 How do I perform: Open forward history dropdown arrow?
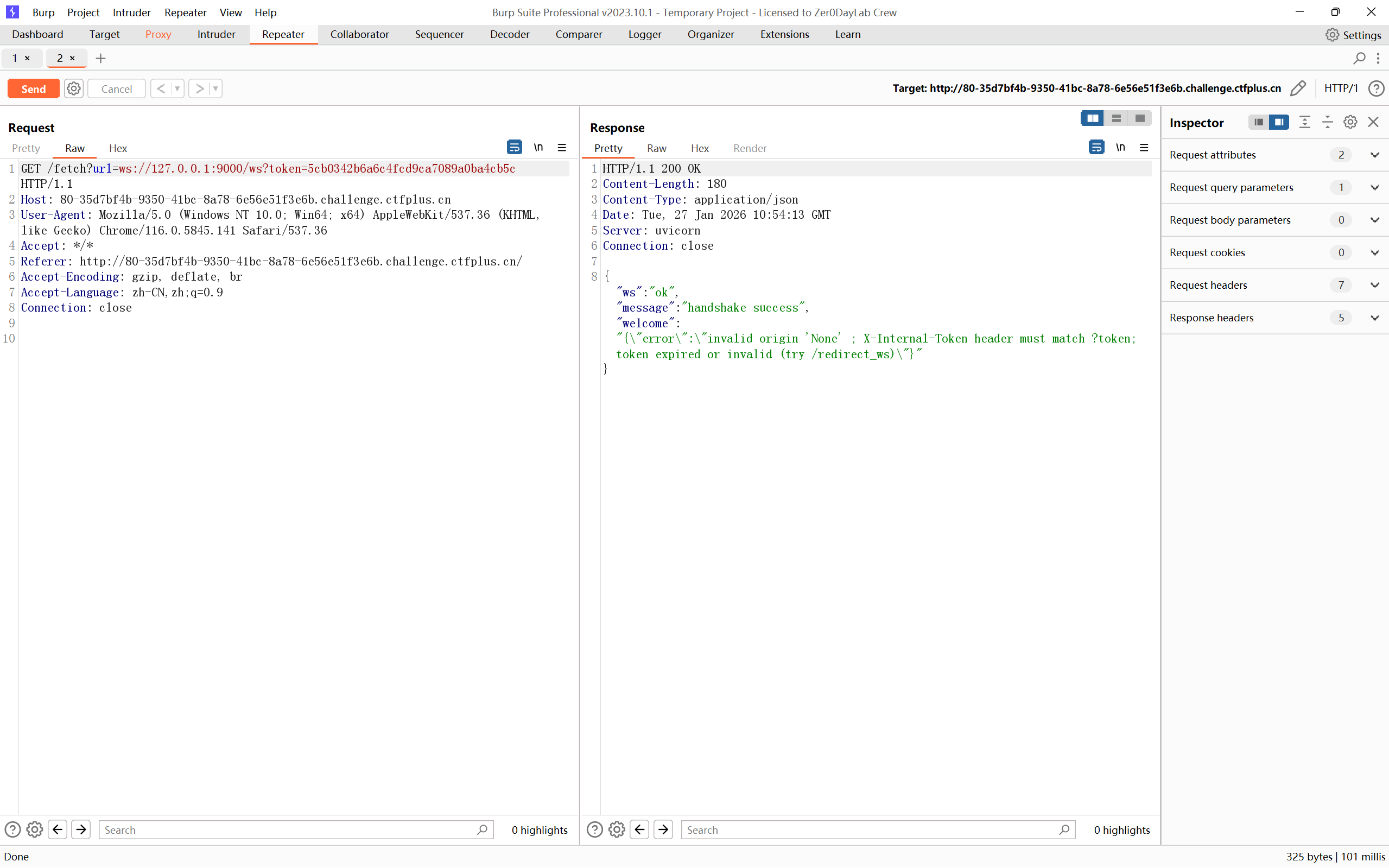click(x=216, y=88)
